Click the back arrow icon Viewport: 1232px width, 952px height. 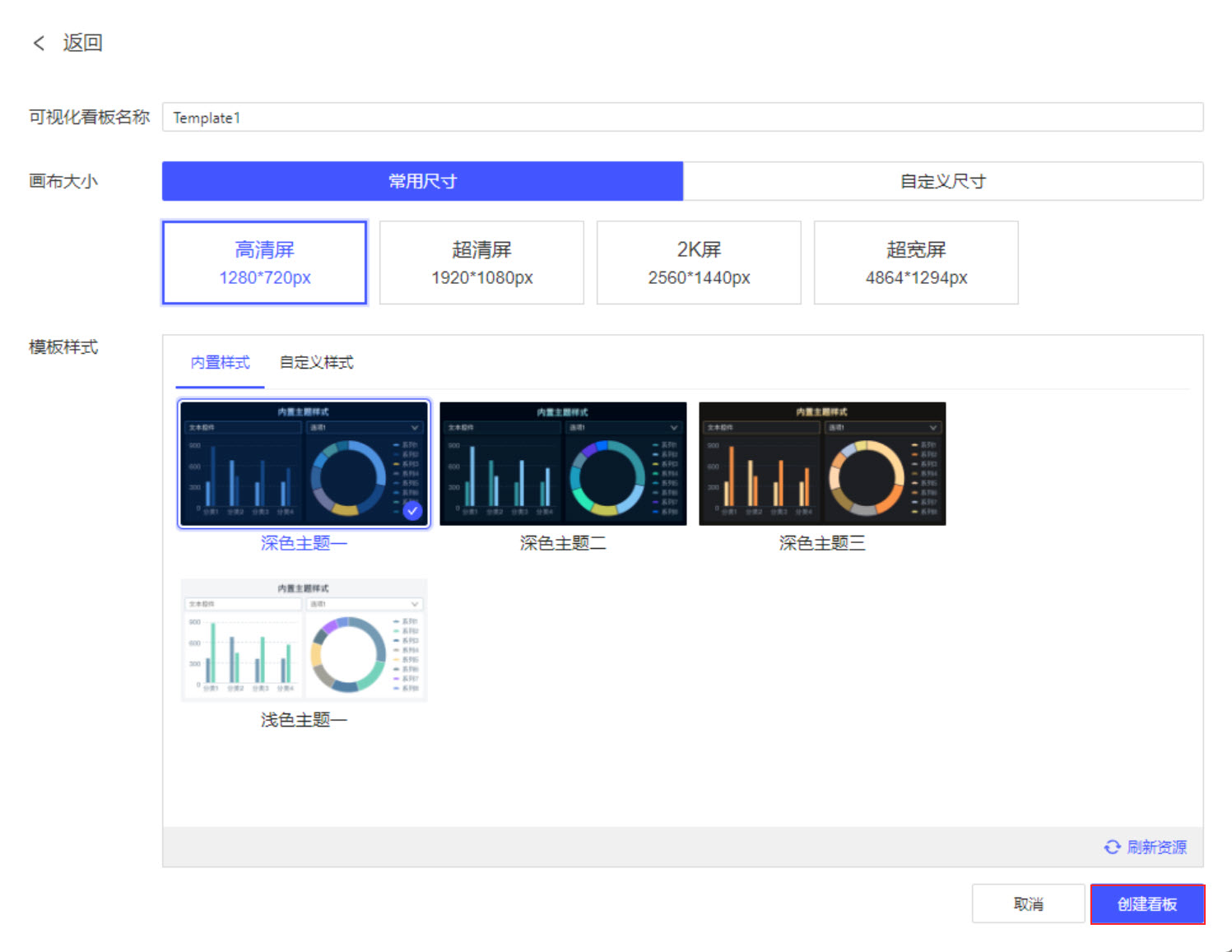pyautogui.click(x=39, y=43)
